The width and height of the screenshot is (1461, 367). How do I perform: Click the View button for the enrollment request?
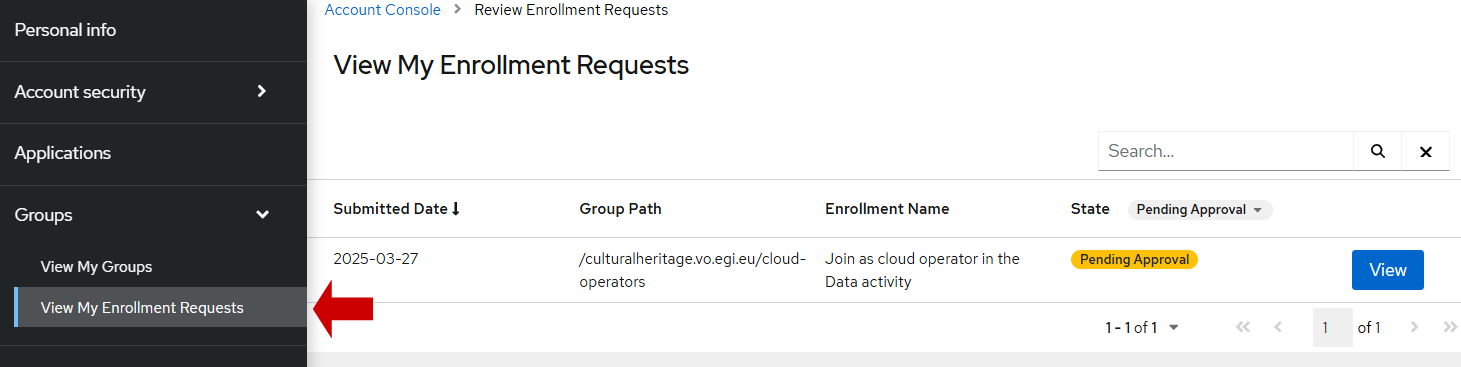click(x=1387, y=270)
